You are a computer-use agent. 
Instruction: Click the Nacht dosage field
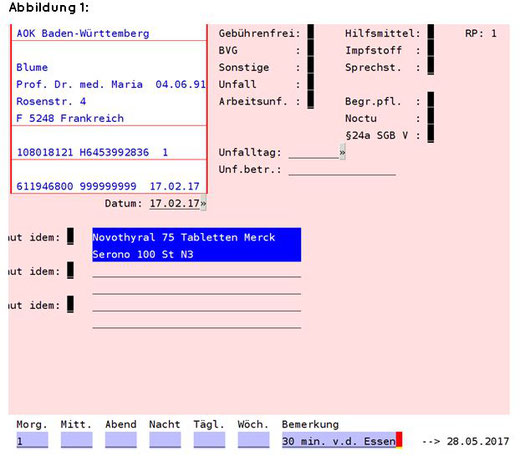pyautogui.click(x=165, y=440)
